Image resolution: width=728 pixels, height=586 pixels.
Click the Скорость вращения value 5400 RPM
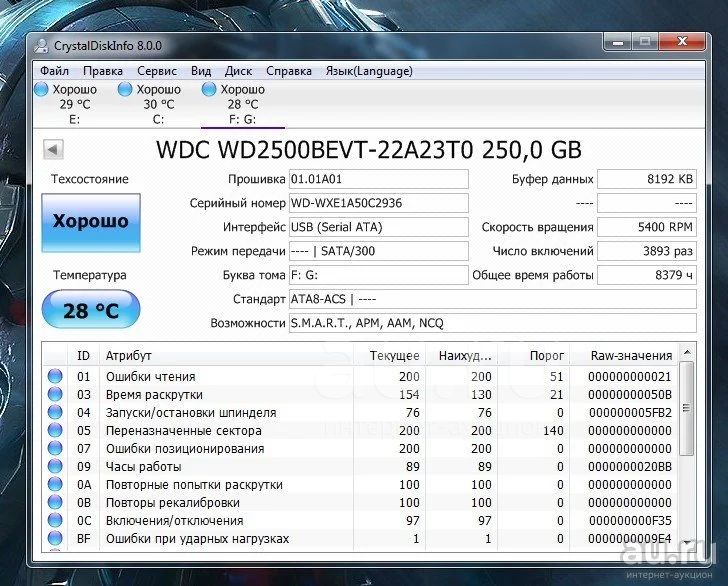(x=647, y=227)
